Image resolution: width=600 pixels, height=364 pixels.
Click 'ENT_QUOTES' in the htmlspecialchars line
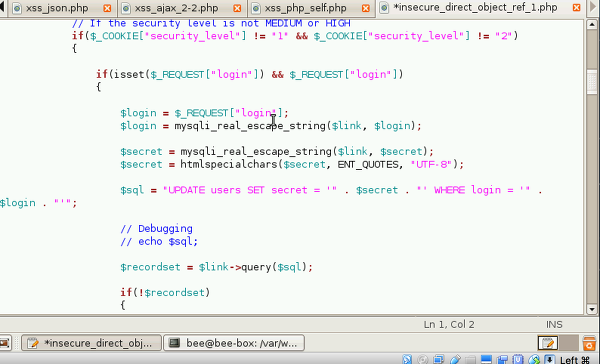(x=368, y=164)
